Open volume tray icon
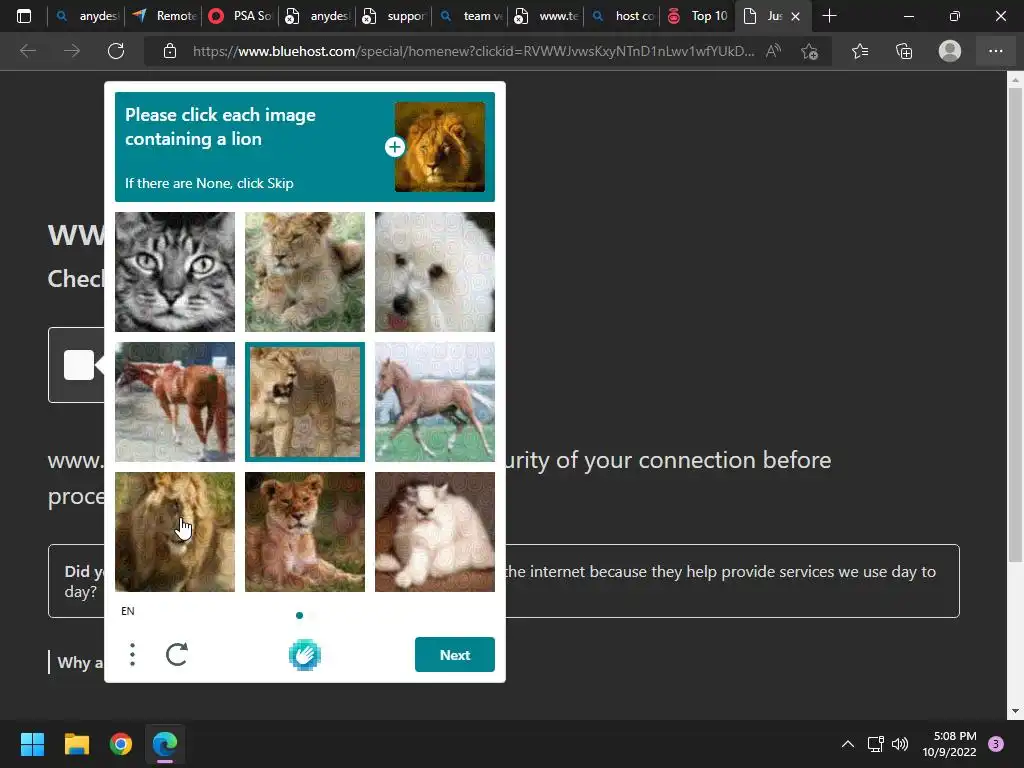The height and width of the screenshot is (768, 1024). 900,744
